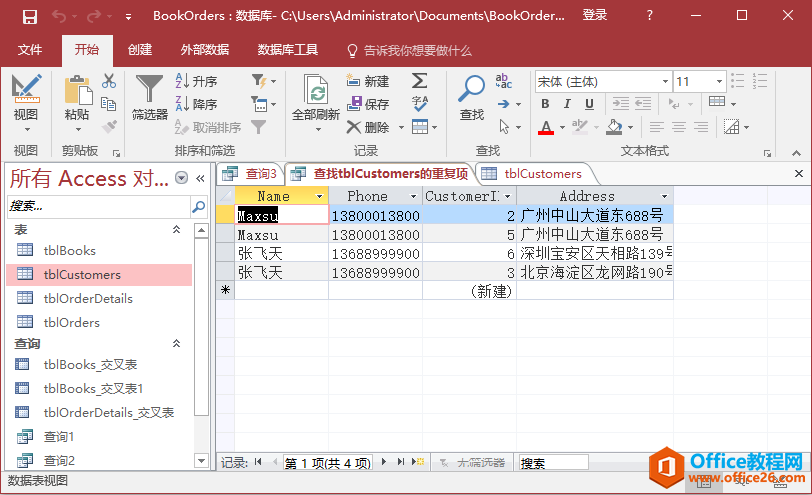Delete record using 删除 button
812x495 pixels.
[368, 127]
